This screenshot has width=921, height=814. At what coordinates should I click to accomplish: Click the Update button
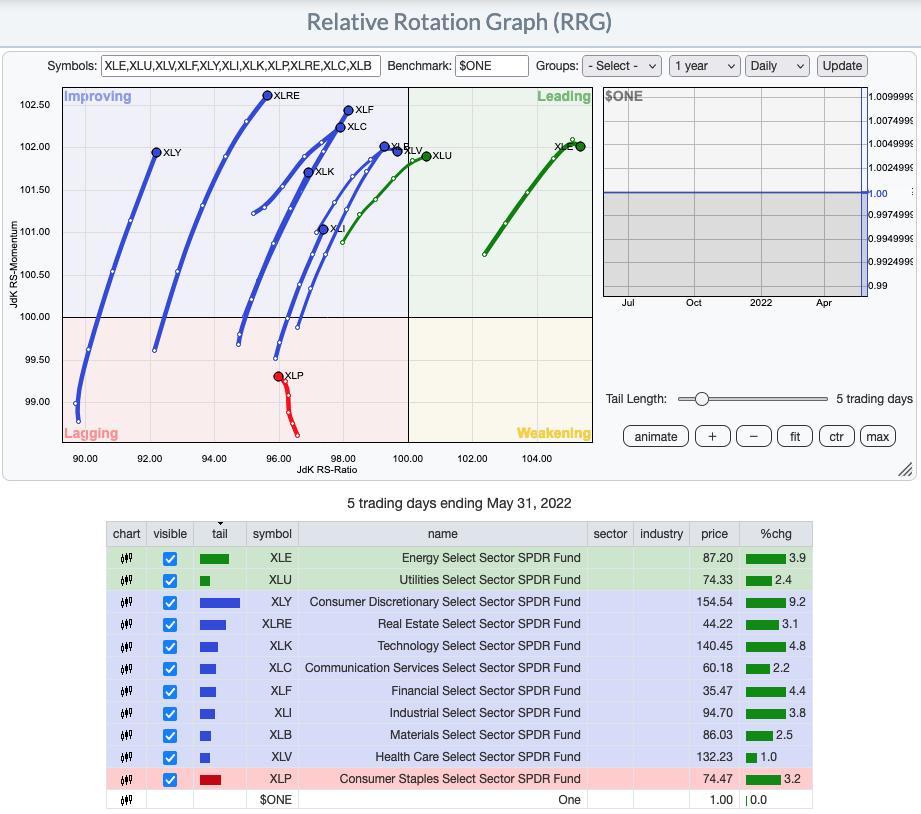click(x=842, y=66)
